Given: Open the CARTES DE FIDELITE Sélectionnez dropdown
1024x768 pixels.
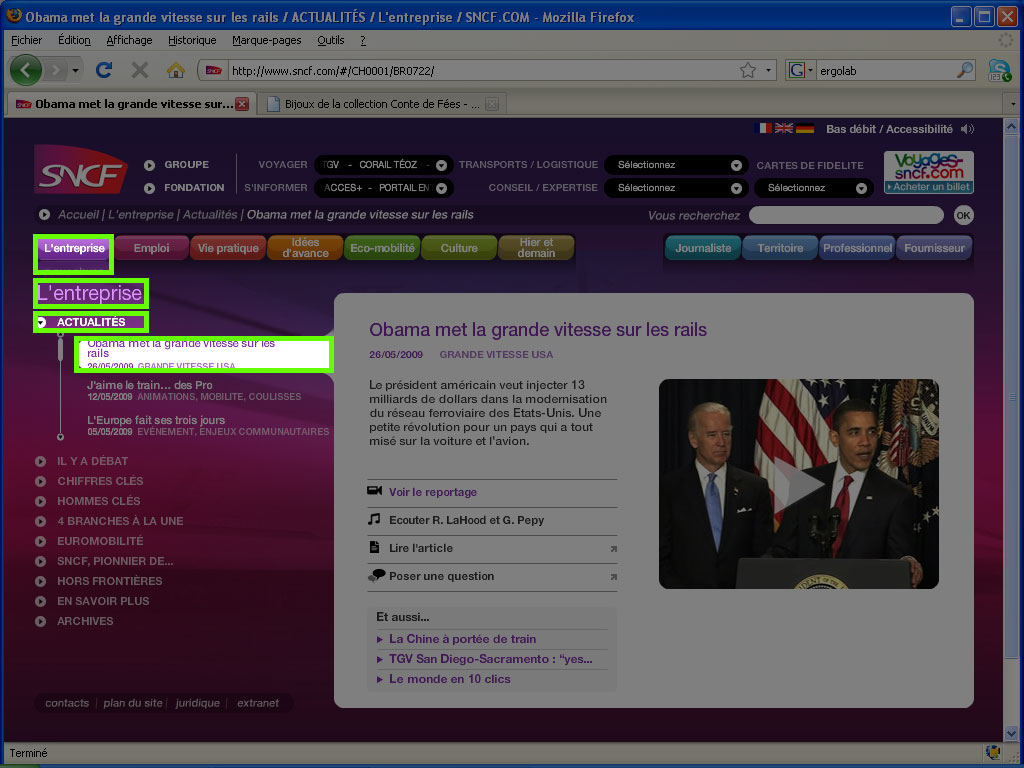Looking at the screenshot, I should (x=813, y=188).
